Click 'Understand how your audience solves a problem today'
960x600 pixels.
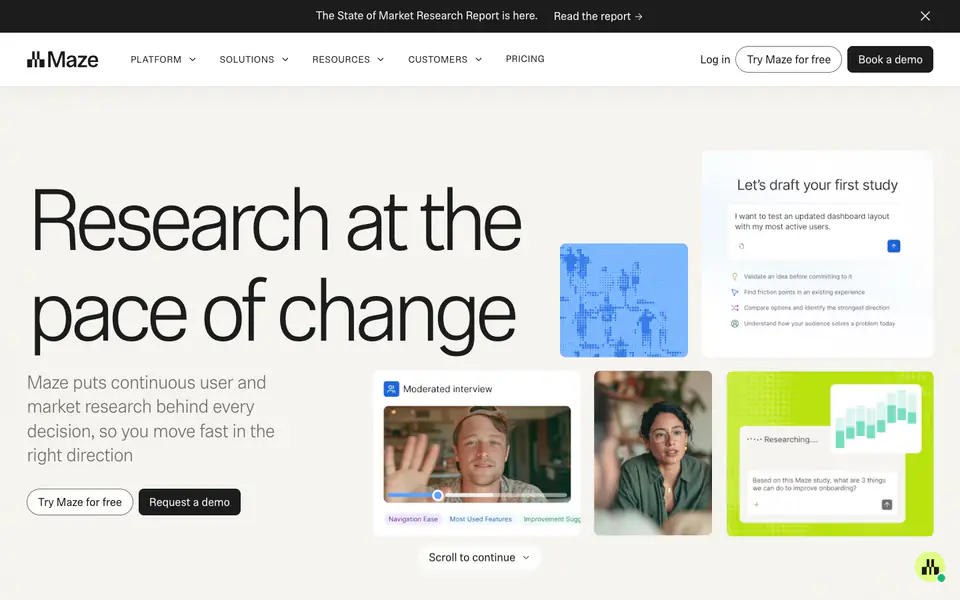tap(819, 323)
